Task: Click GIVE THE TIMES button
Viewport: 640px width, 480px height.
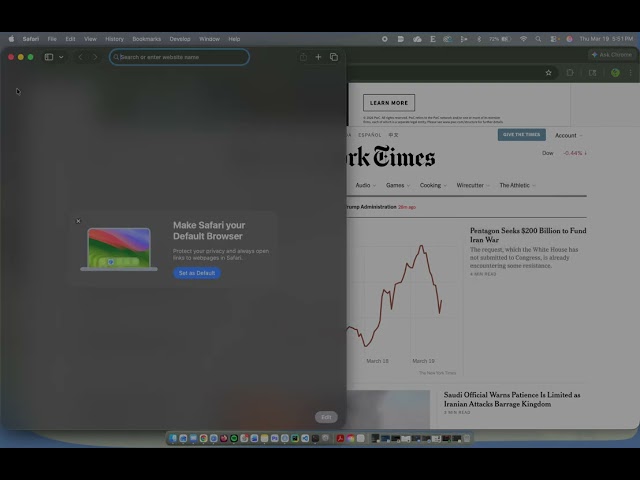Action: 522,135
